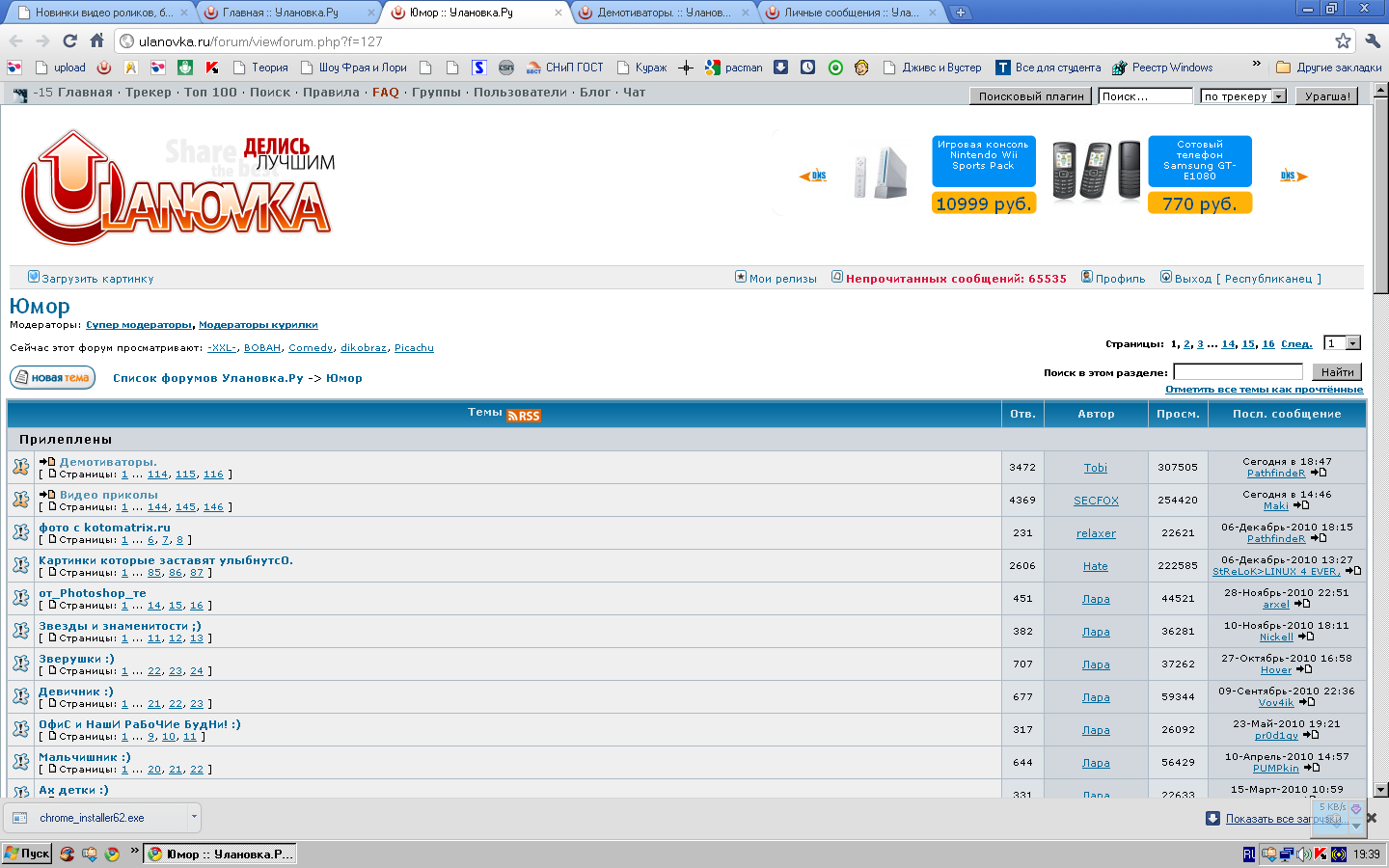
Task: Open the browser home page icon
Action: [96, 41]
